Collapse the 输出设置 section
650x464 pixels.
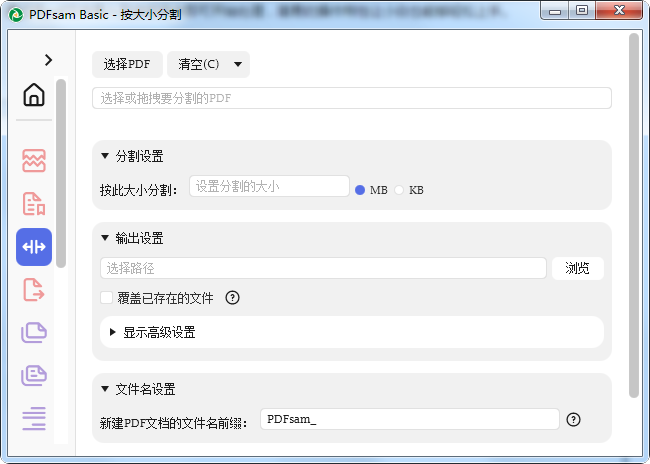[x=105, y=238]
